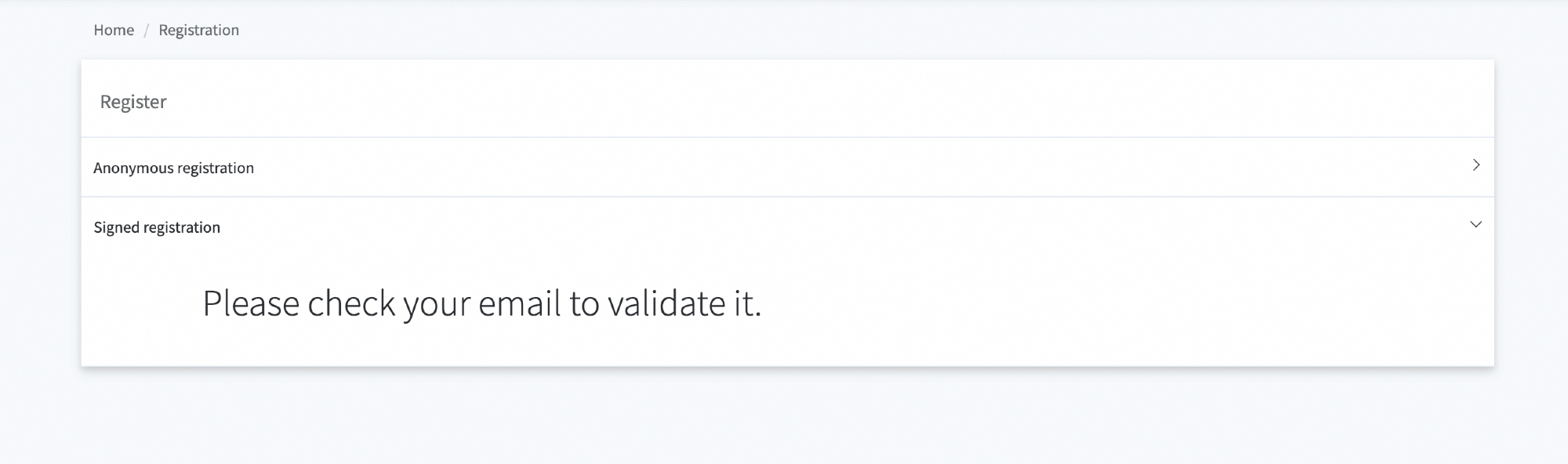
Task: Click the Register card heading
Action: 133,102
